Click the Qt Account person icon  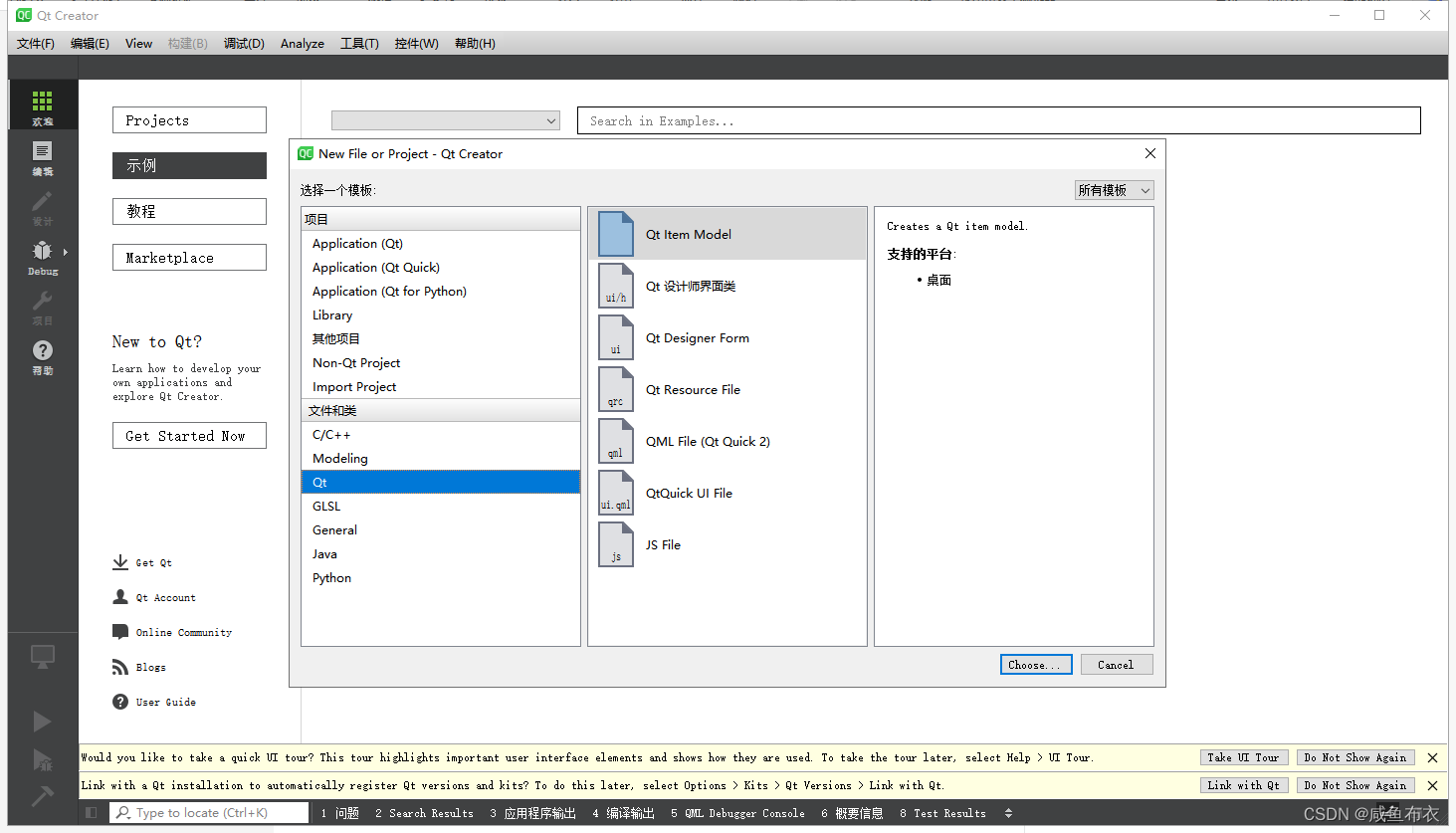click(x=120, y=597)
